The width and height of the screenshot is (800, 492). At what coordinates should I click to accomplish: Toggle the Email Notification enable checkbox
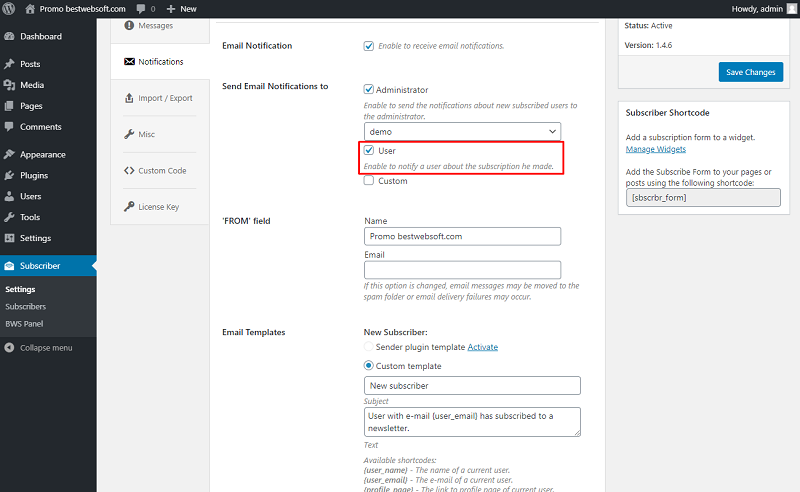pyautogui.click(x=368, y=46)
